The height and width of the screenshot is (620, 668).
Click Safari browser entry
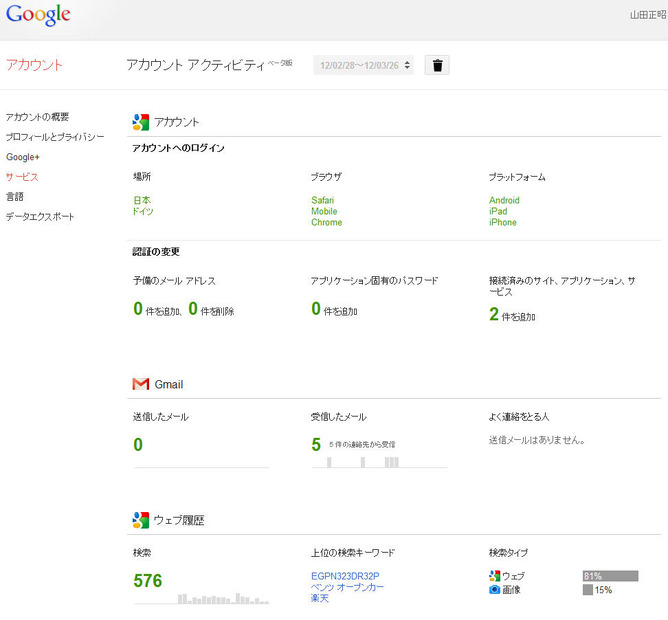click(322, 200)
